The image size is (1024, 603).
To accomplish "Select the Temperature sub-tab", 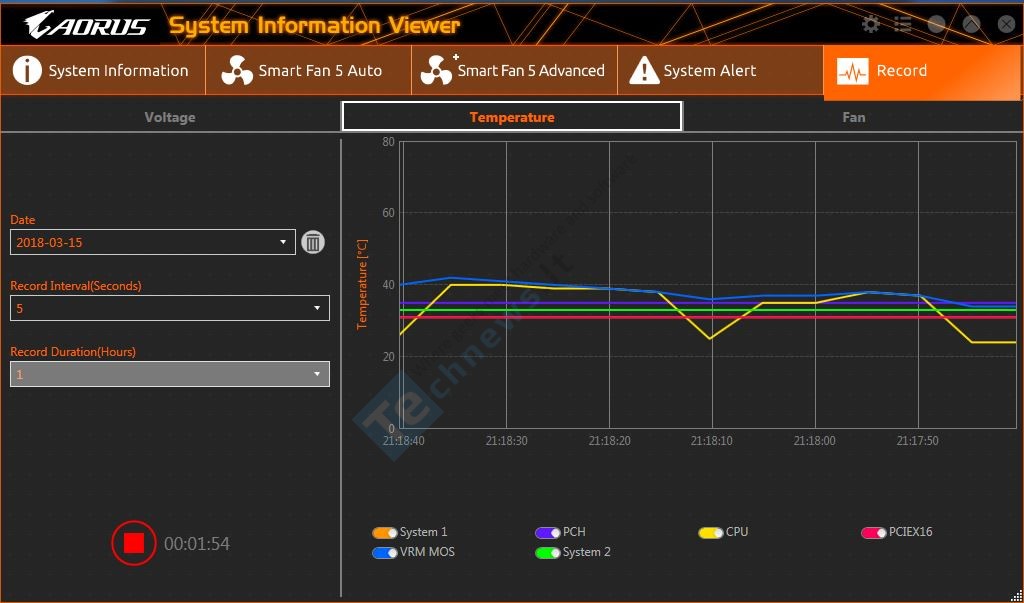I will pos(512,117).
